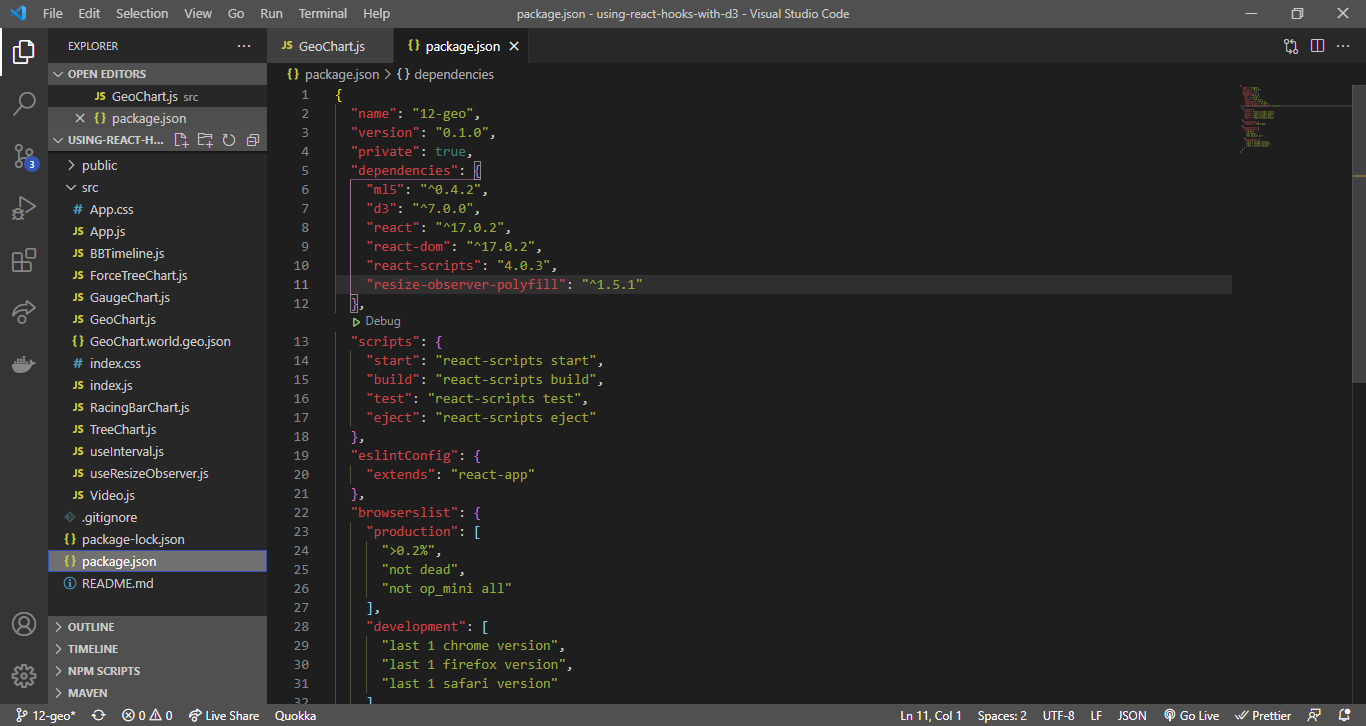Click the Quokka status bar item
The width and height of the screenshot is (1366, 726).
point(295,715)
